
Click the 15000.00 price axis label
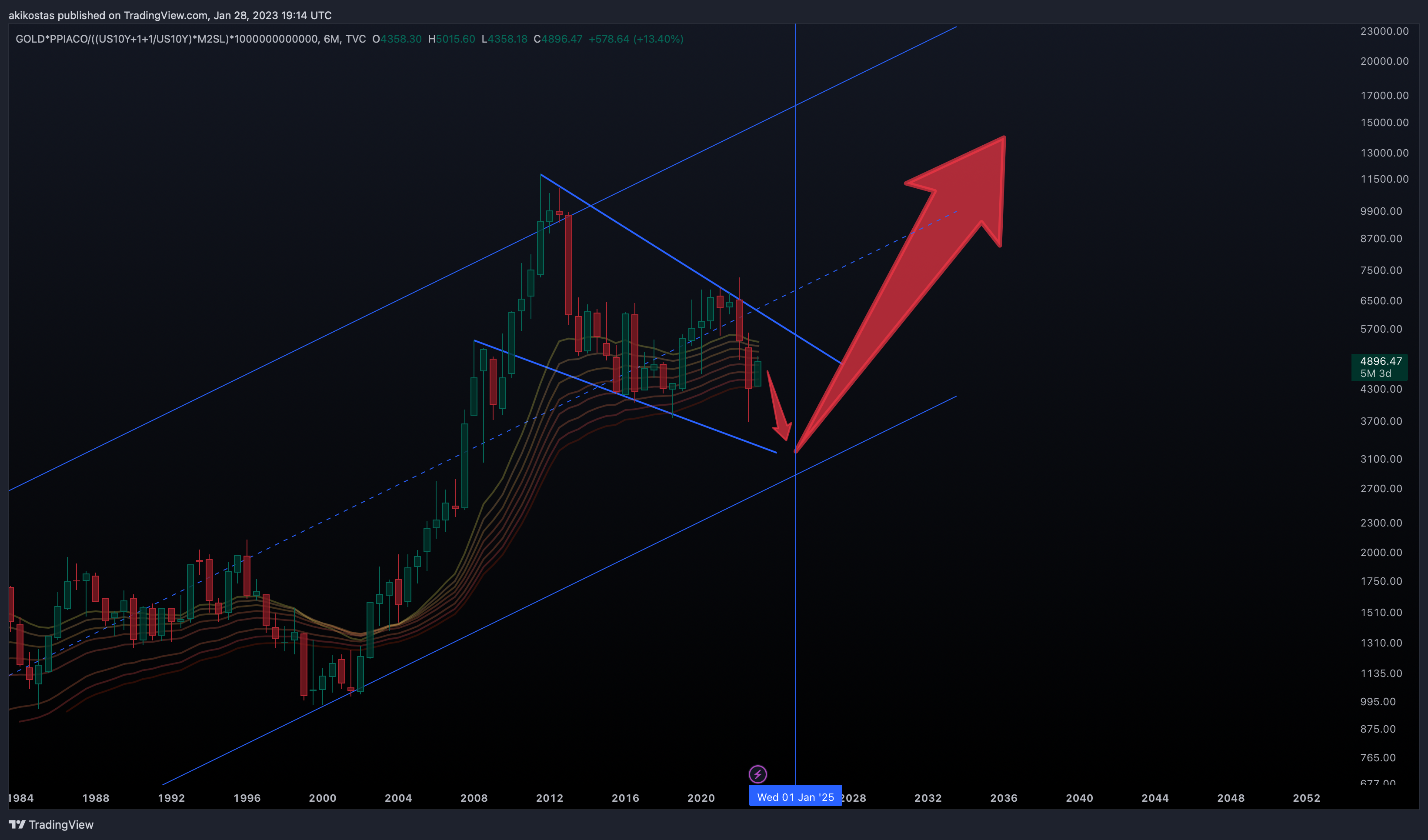(1385, 123)
